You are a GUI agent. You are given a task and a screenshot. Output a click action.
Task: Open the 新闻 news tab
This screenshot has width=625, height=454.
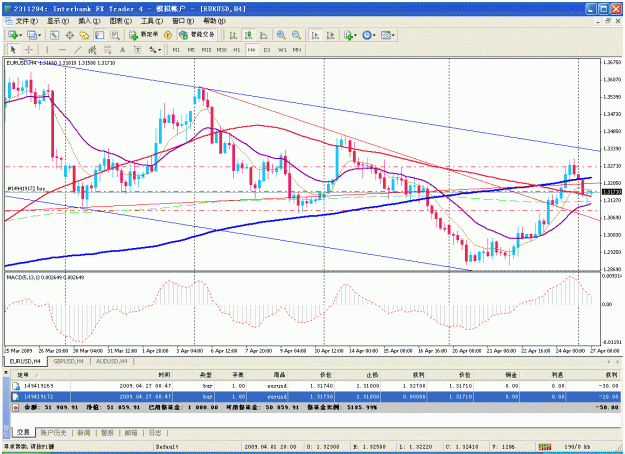pos(84,432)
